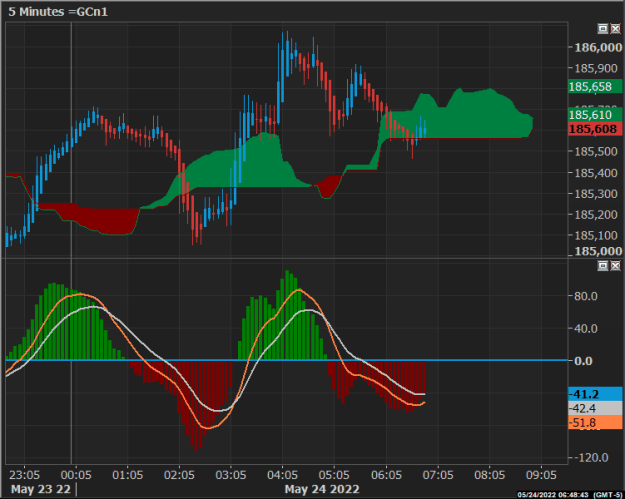
Task: Click the 186,000 price axis label
Action: [x=597, y=47]
